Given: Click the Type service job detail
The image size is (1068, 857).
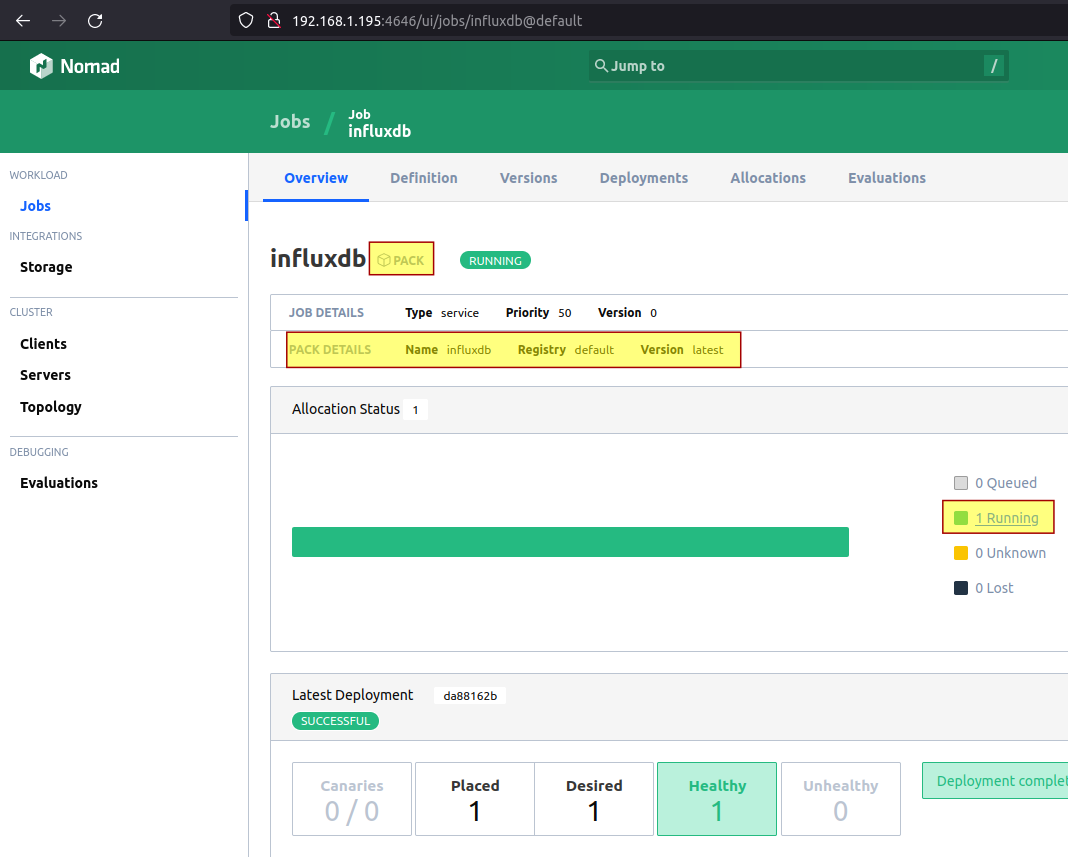Looking at the screenshot, I should tap(442, 313).
